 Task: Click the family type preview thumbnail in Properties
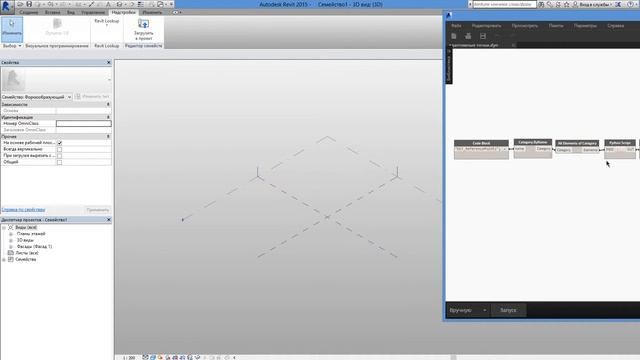pyautogui.click(x=13, y=79)
